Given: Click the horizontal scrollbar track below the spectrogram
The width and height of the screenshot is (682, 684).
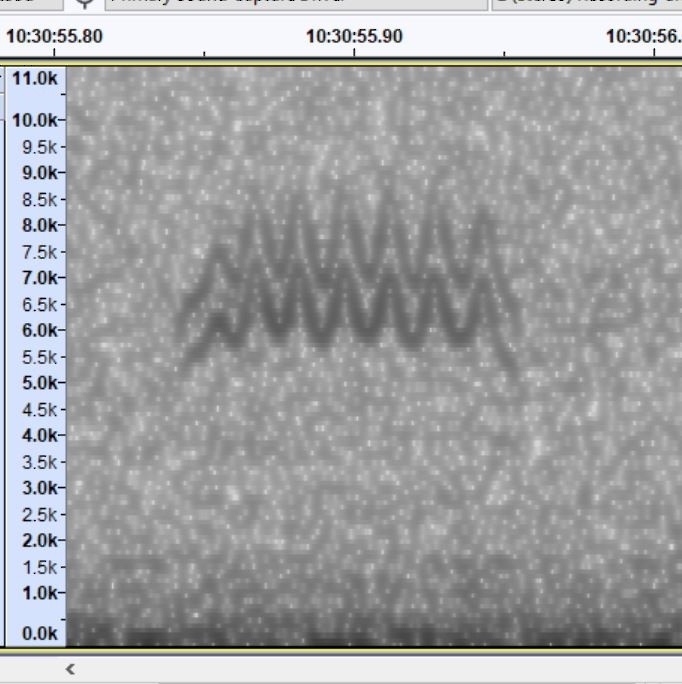Looking at the screenshot, I should coord(380,669).
